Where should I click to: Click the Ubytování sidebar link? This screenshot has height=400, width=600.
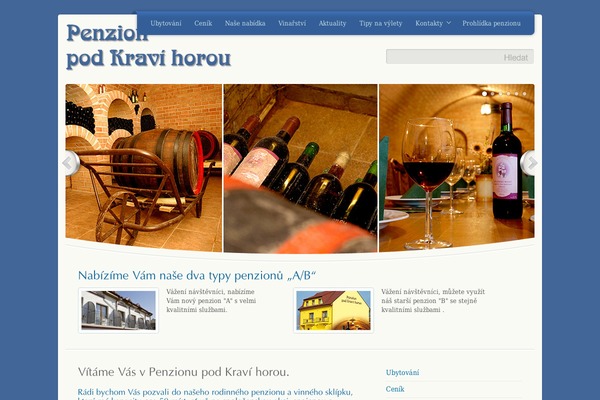(x=402, y=372)
